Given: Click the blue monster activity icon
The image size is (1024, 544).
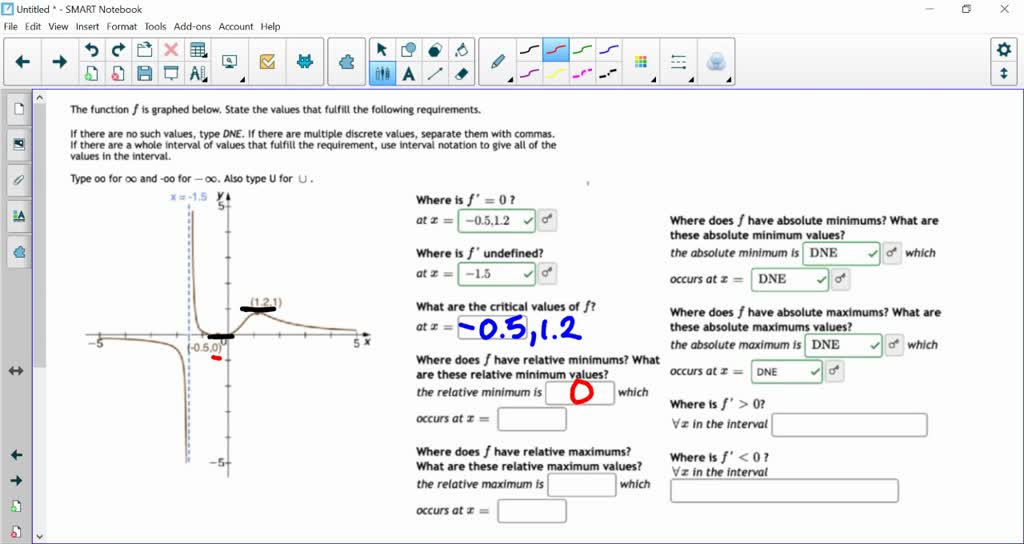Looking at the screenshot, I should 304,62.
